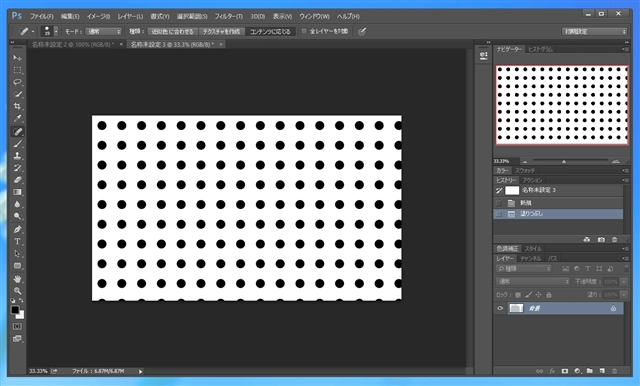Open the tool preset picker arrow
Image resolution: width=640 pixels, height=386 pixels.
coord(33,31)
